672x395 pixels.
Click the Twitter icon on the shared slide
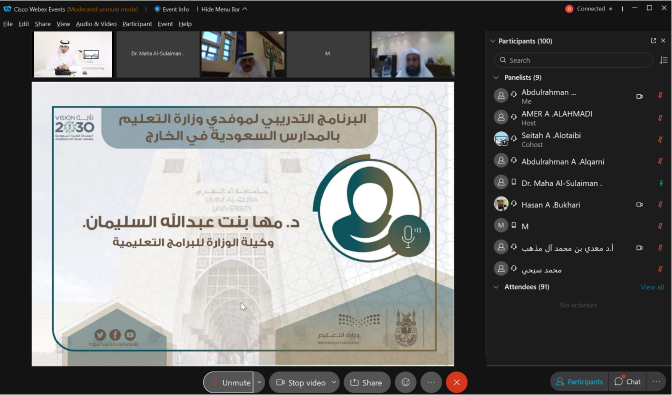pos(100,335)
